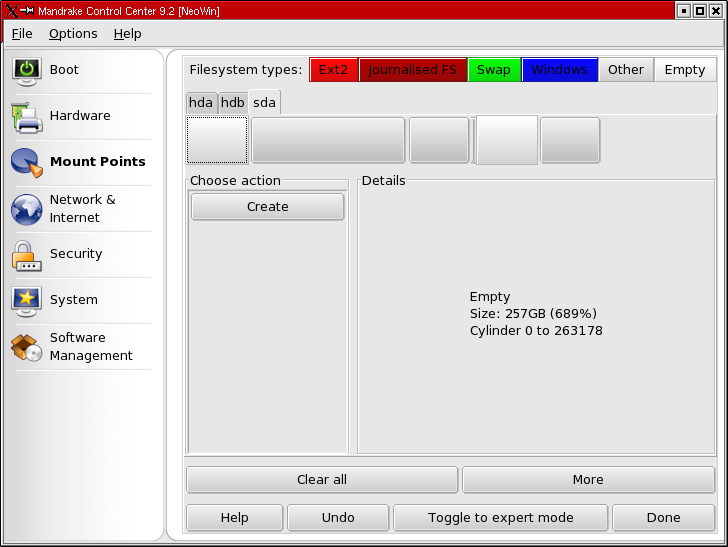Select the wide second partition block
The image size is (728, 547).
[x=328, y=140]
